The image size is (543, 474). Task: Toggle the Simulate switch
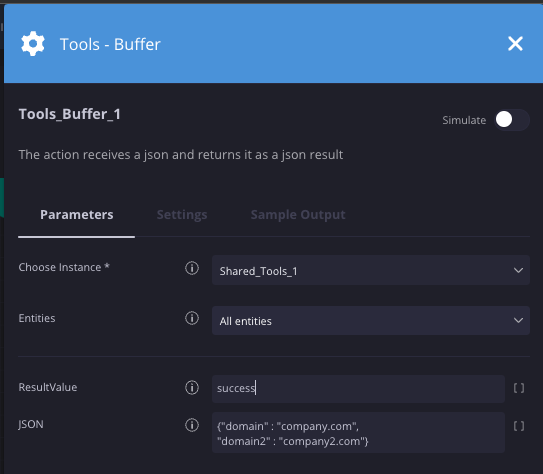511,120
